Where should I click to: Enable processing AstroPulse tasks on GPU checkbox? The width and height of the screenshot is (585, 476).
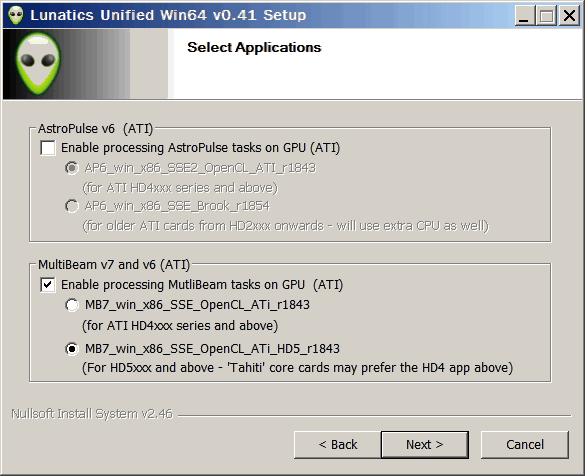(48, 148)
